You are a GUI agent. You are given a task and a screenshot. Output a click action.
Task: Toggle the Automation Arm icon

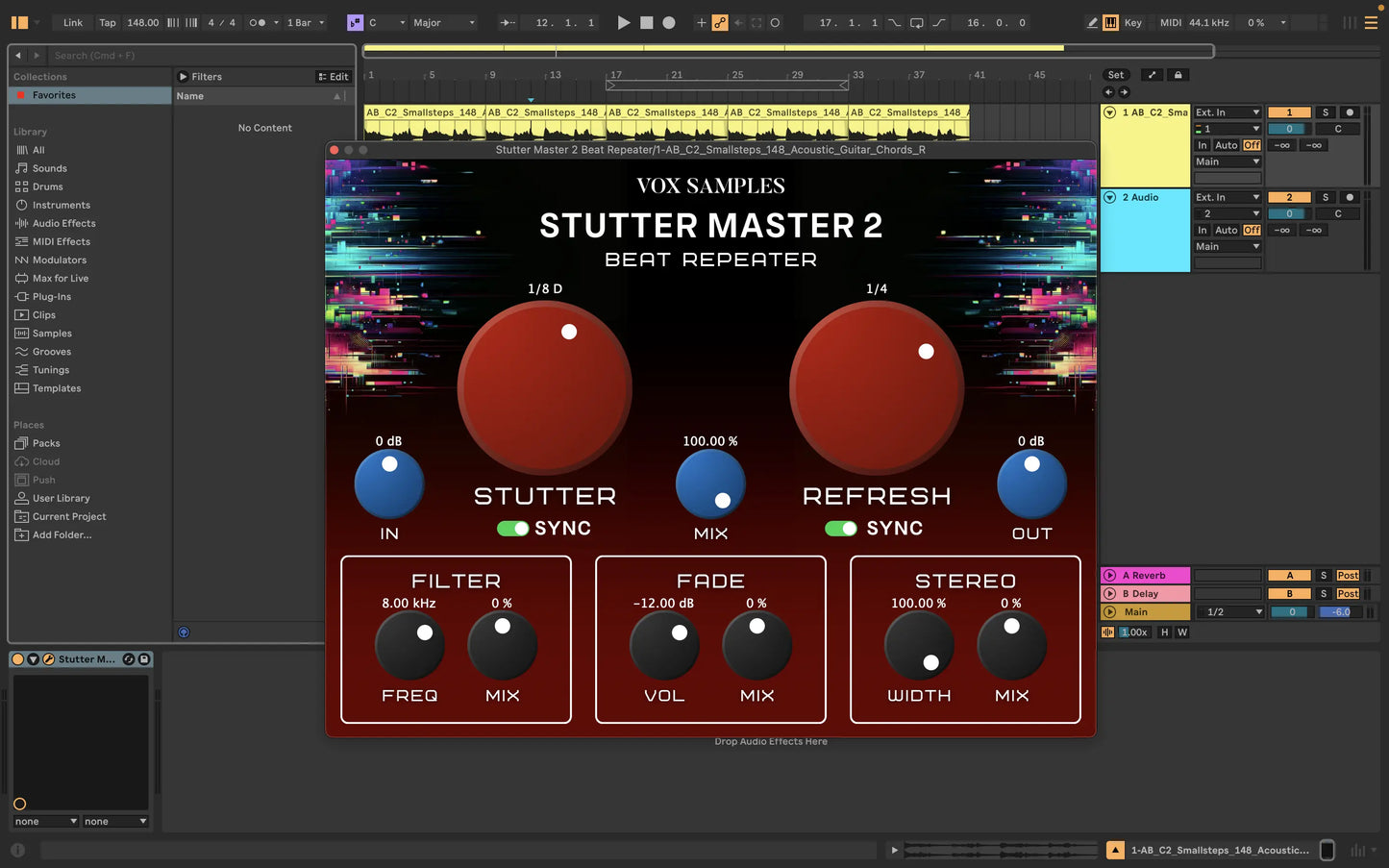point(720,22)
